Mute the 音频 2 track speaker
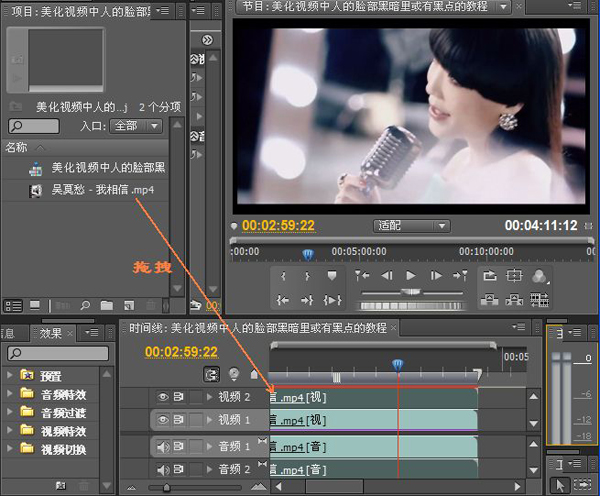This screenshot has width=600, height=496. tap(163, 470)
